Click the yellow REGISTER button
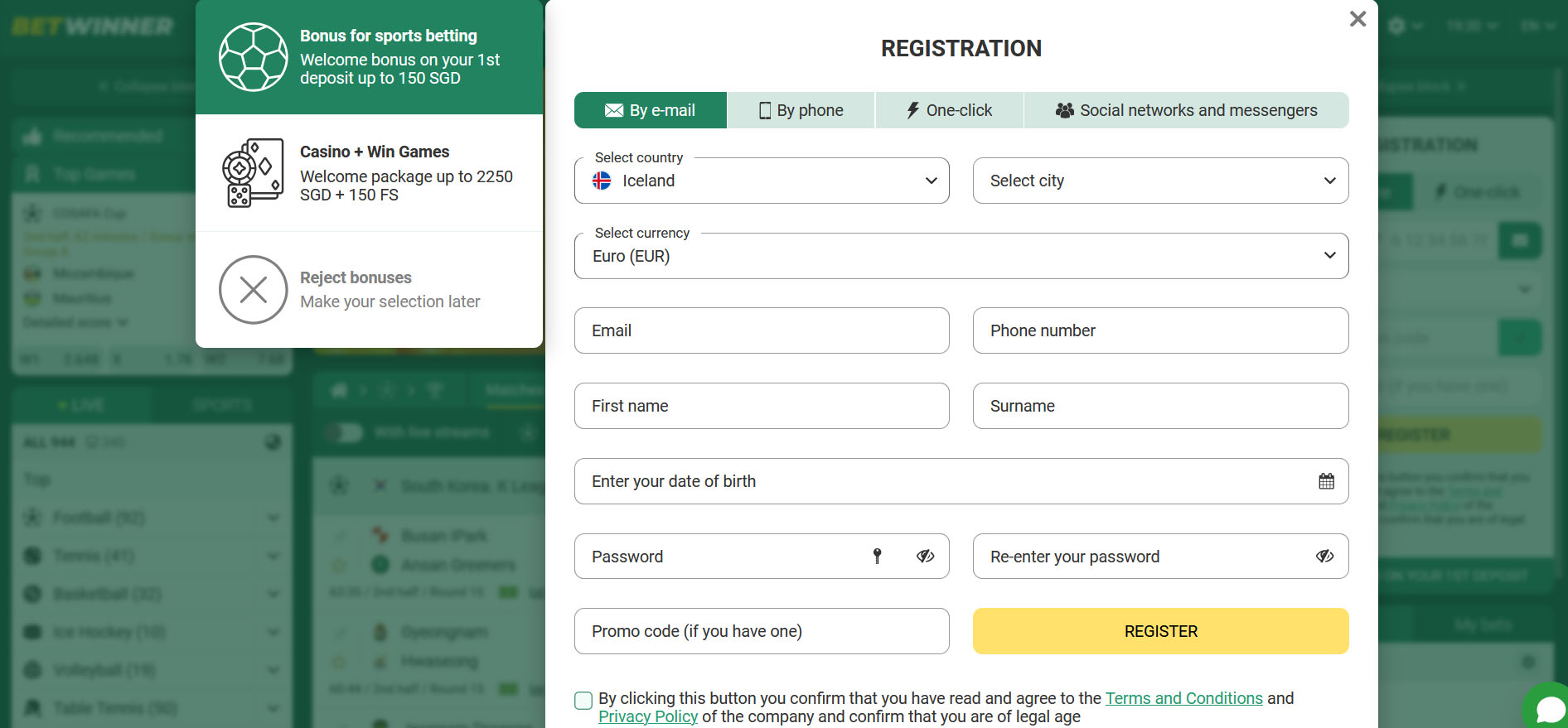 point(1160,631)
